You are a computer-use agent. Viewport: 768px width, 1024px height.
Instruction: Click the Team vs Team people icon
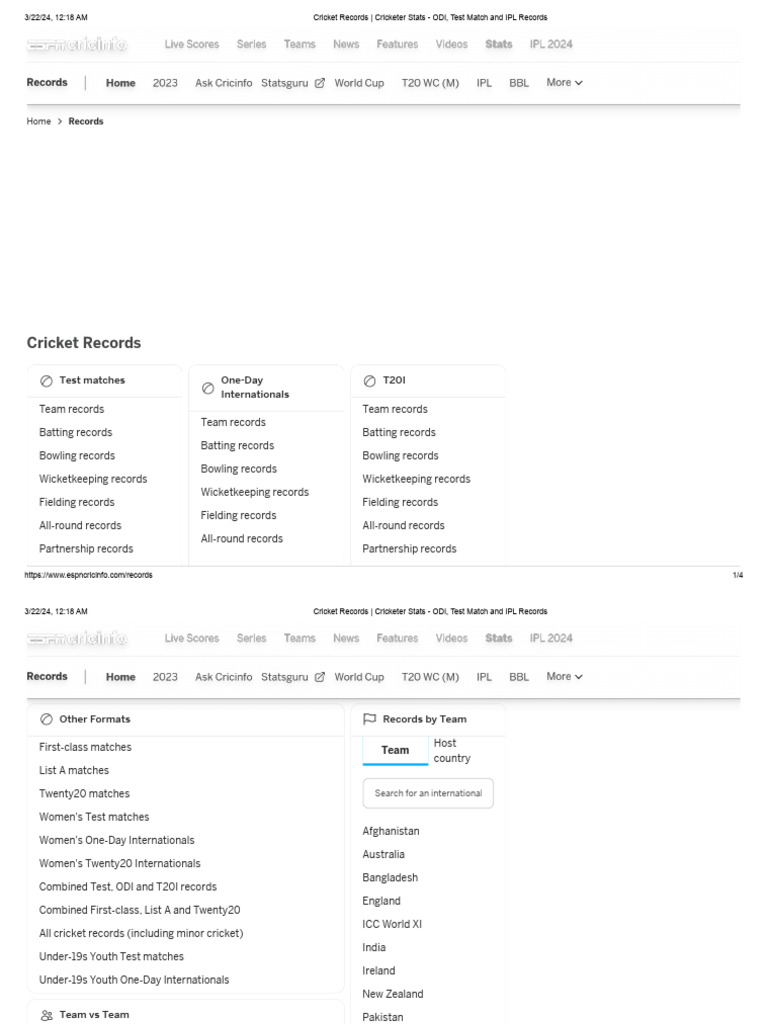pyautogui.click(x=46, y=1015)
